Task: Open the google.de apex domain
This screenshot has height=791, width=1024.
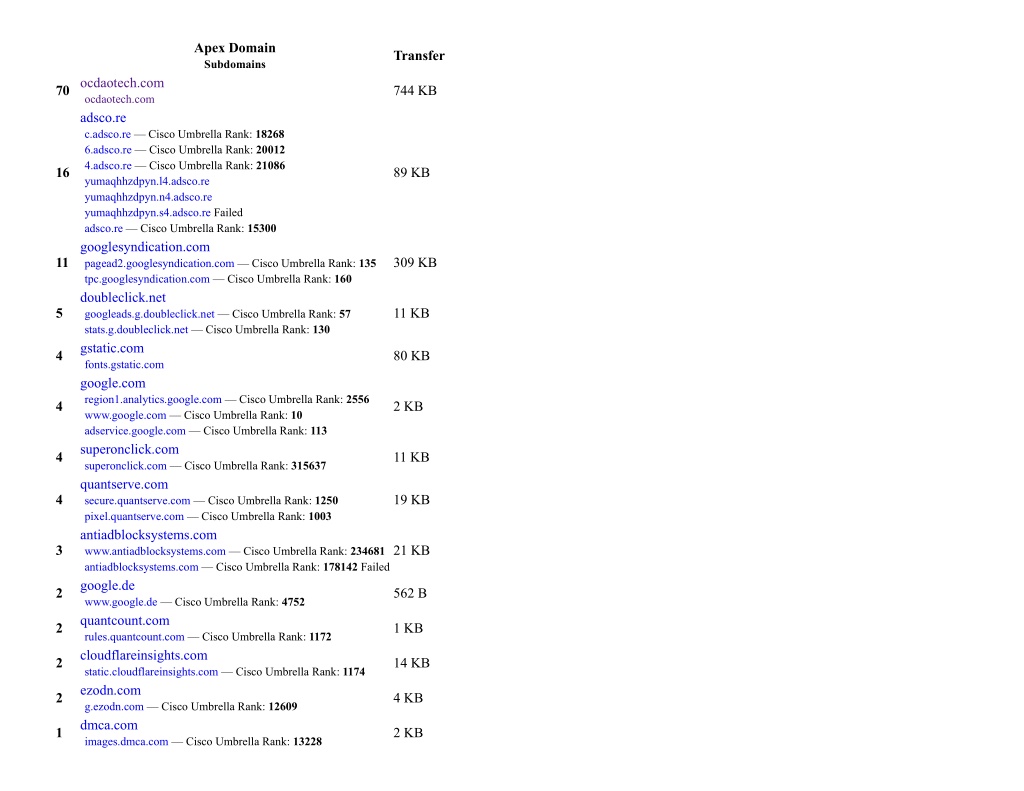Action: [107, 585]
